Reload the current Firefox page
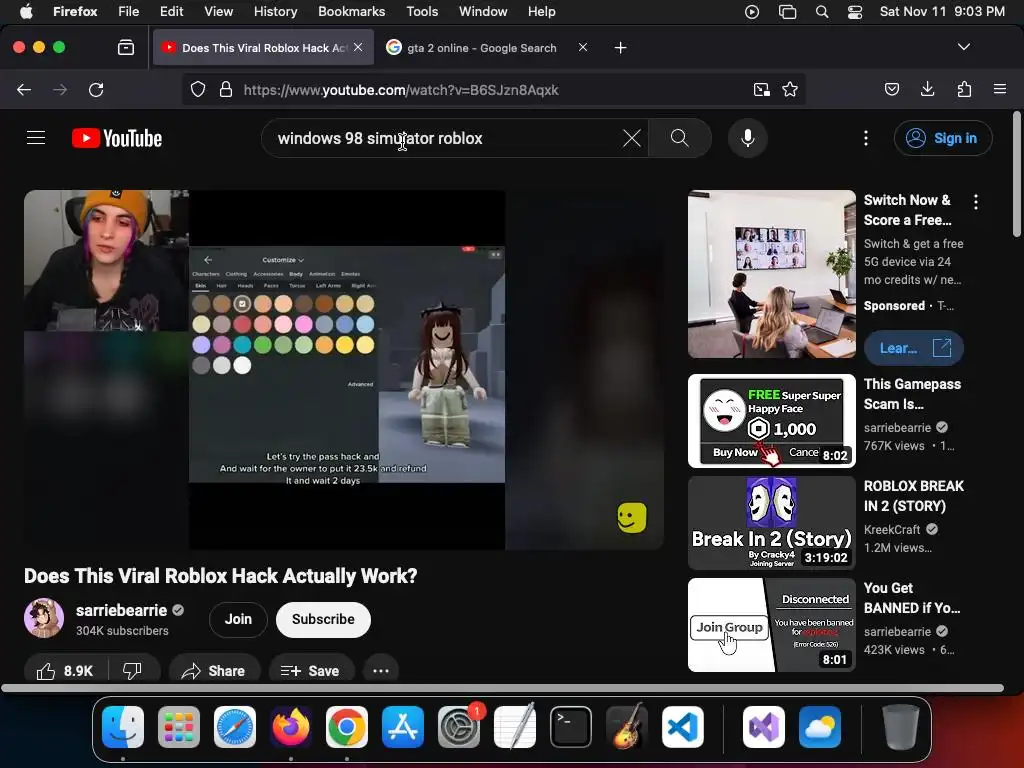Viewport: 1024px width, 768px height. [x=96, y=89]
